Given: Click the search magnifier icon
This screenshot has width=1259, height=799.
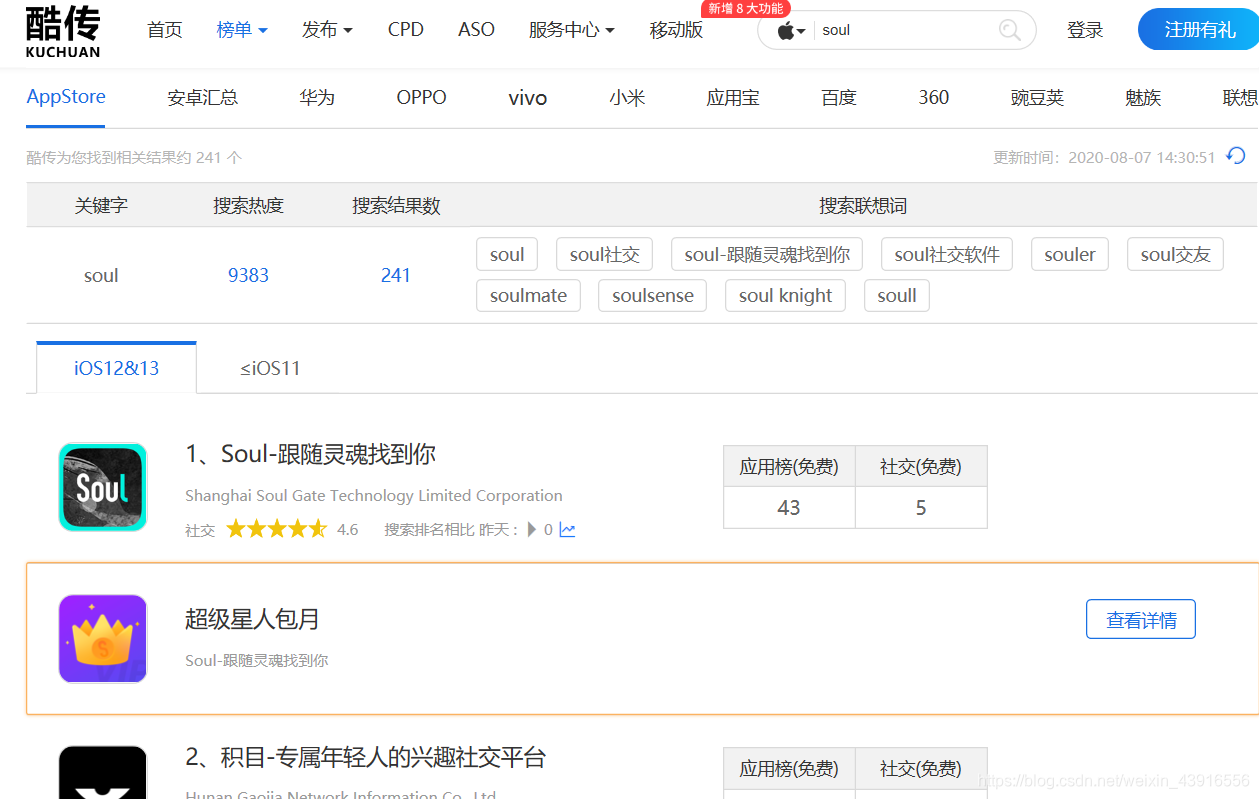Looking at the screenshot, I should 1010,30.
